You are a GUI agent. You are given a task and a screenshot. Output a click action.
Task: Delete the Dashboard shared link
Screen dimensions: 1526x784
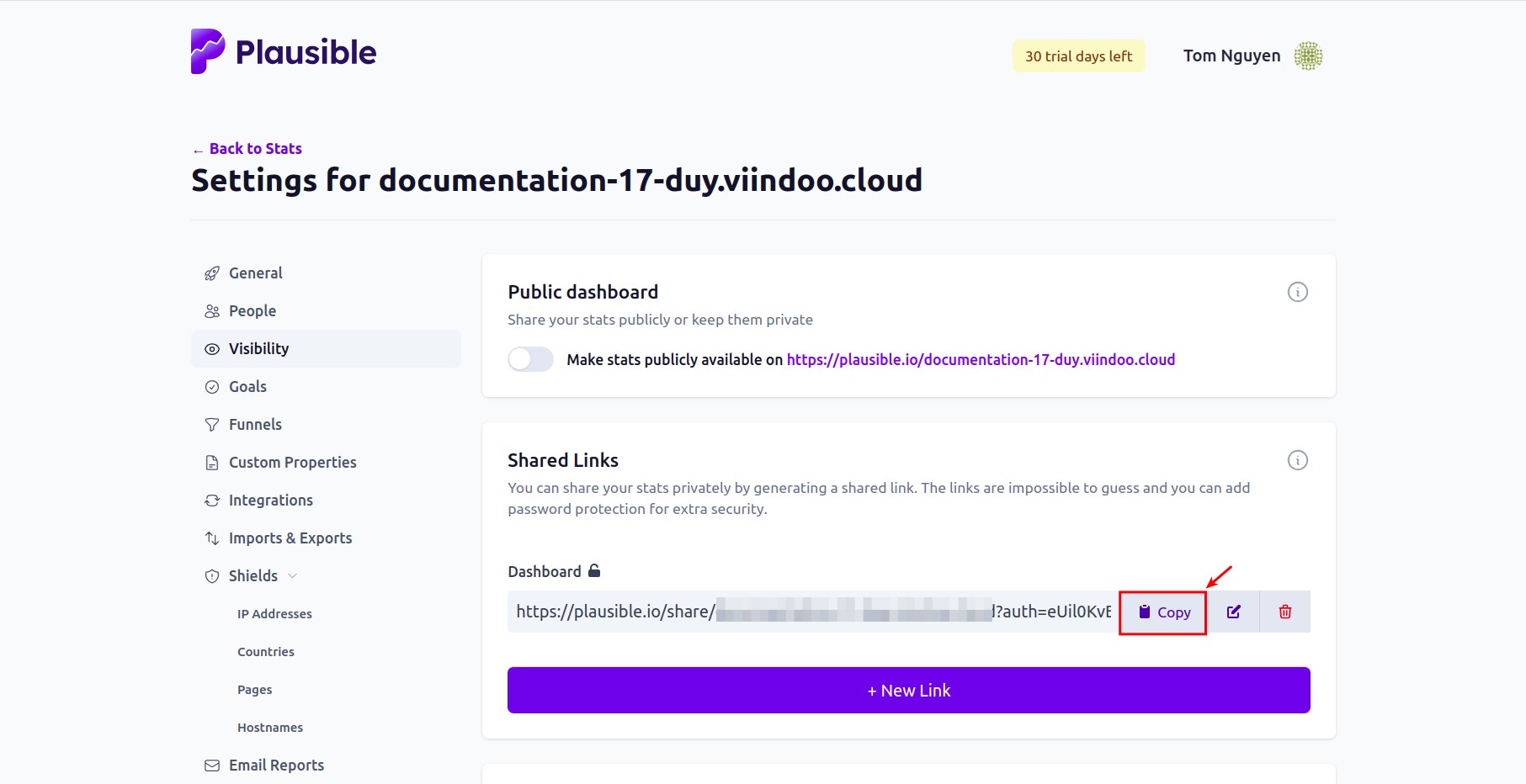coord(1284,612)
